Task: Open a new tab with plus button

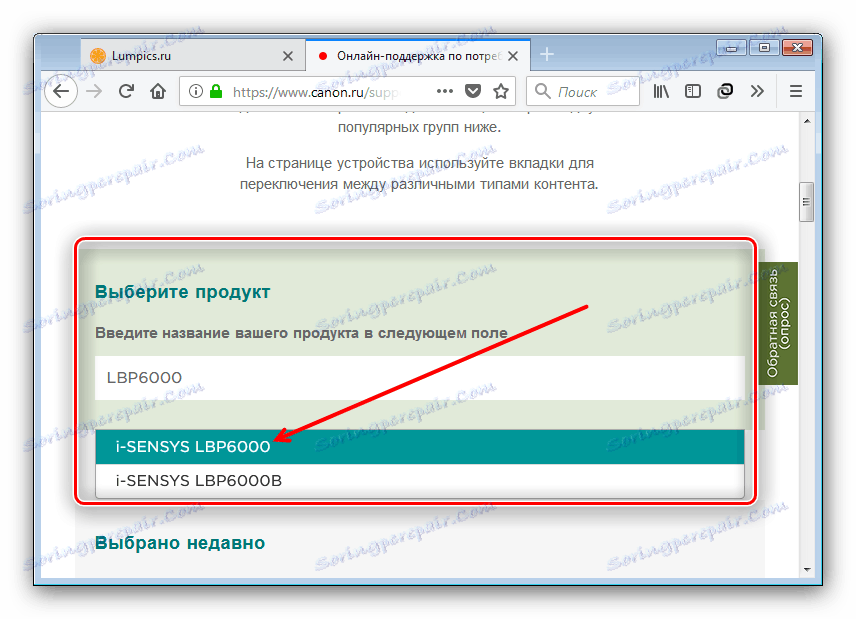Action: point(546,55)
